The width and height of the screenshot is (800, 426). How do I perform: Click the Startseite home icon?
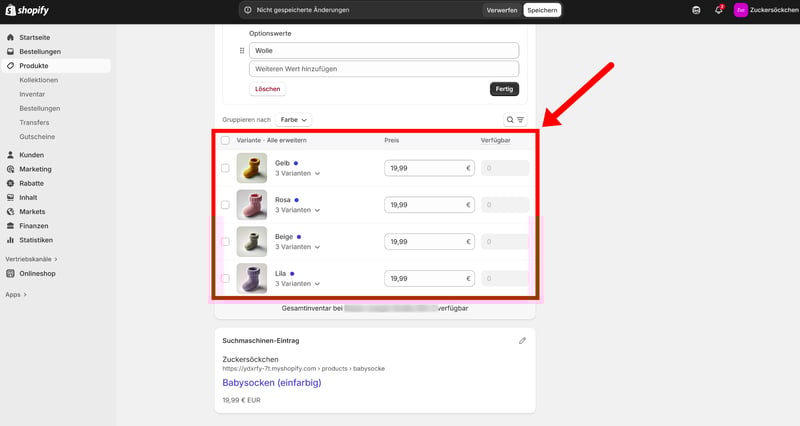10,37
